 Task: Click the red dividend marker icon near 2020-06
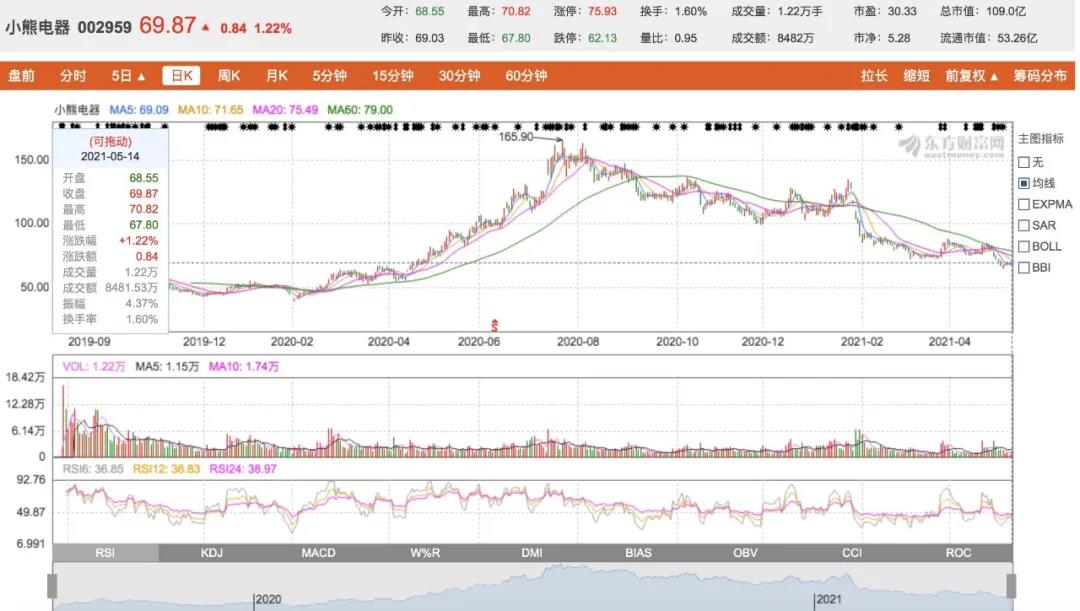click(493, 324)
